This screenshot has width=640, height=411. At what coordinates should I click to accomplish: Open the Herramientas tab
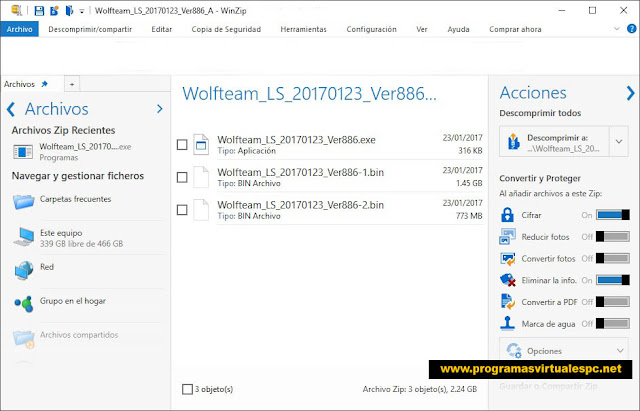pos(303,29)
